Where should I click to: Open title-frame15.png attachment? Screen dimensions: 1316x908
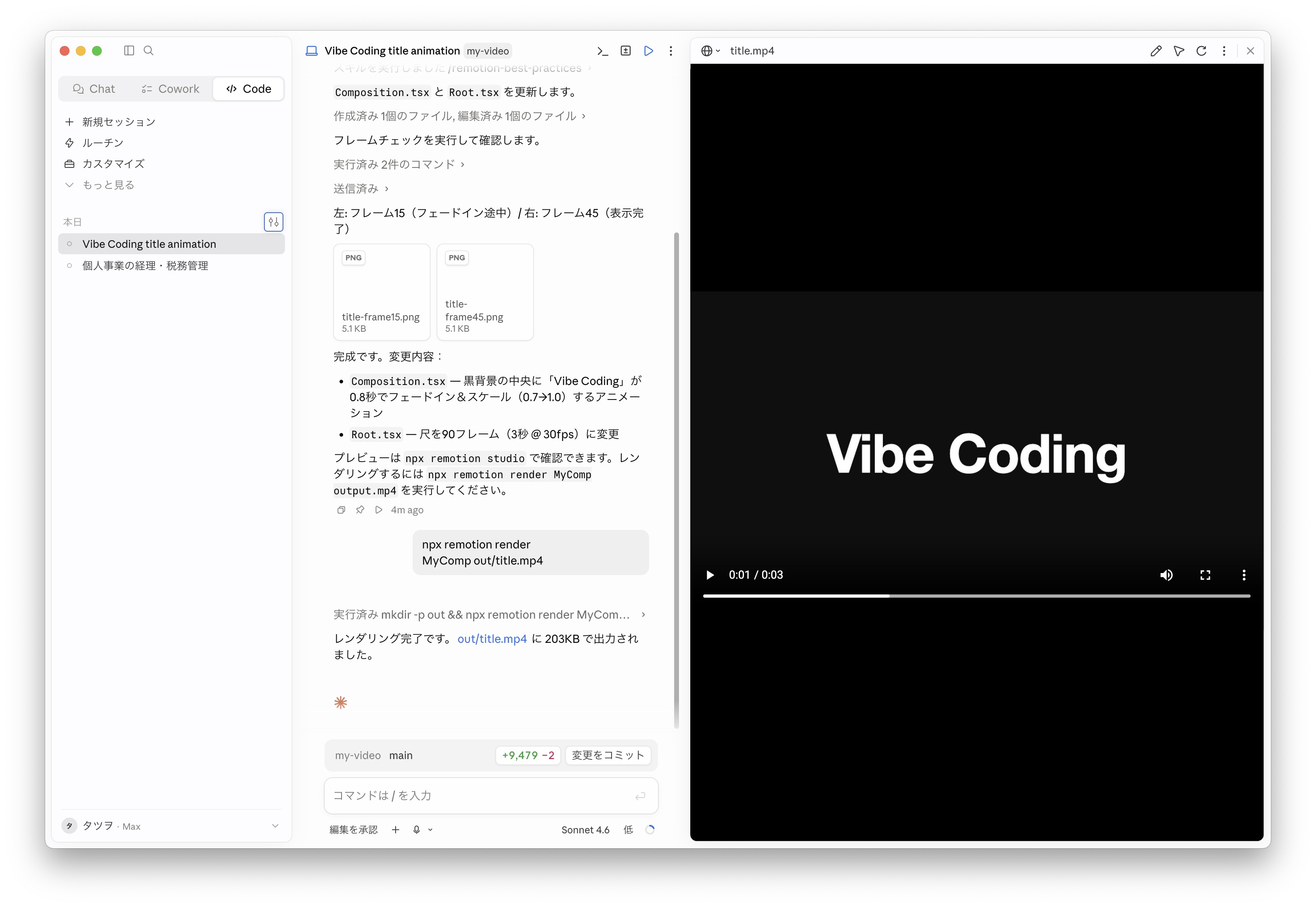coord(382,293)
